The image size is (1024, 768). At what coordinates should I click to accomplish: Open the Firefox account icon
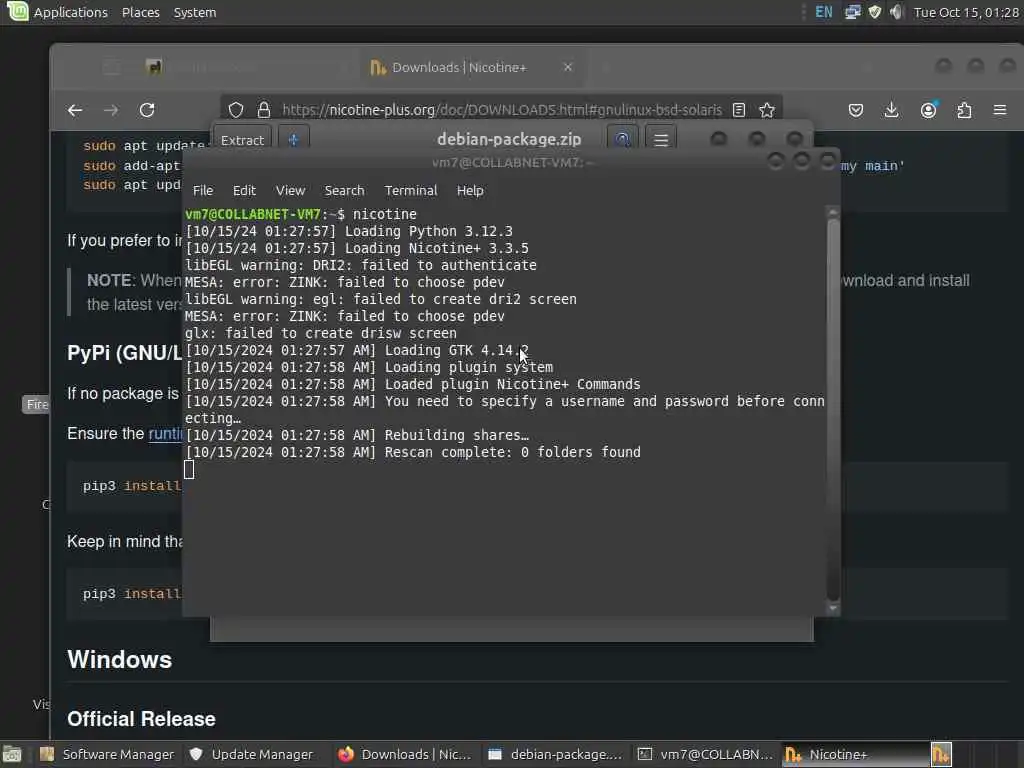928,110
